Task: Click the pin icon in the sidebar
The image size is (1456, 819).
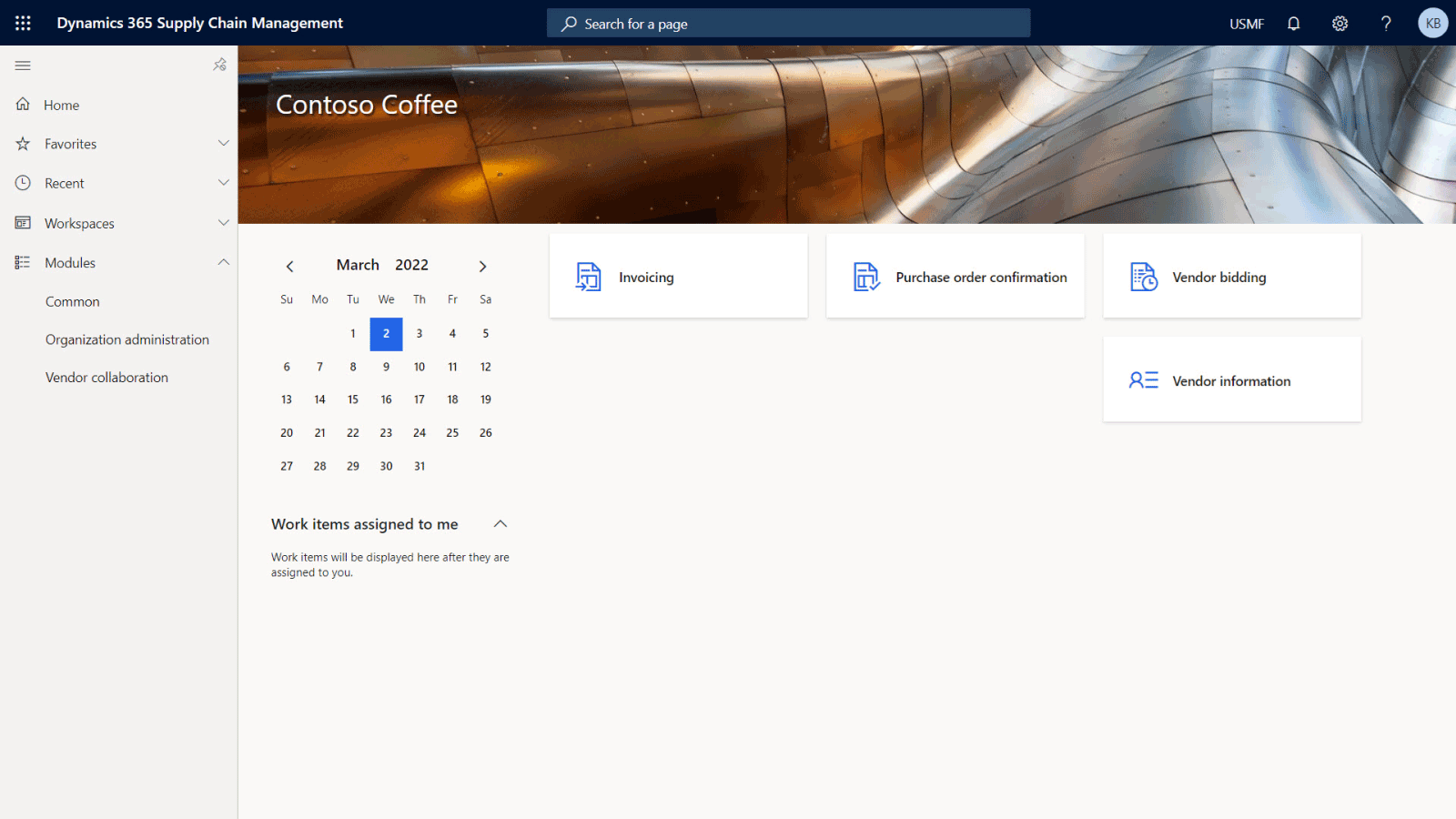Action: tap(219, 65)
